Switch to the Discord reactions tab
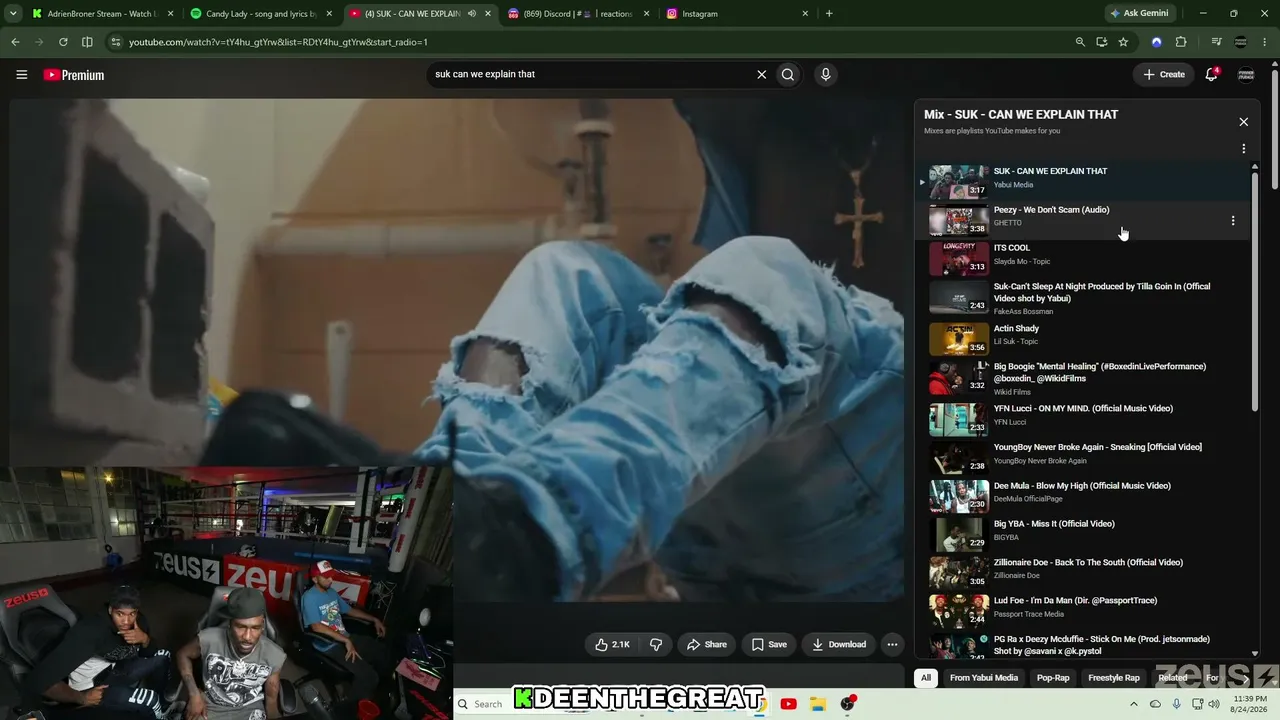This screenshot has width=1280, height=720. click(x=577, y=14)
